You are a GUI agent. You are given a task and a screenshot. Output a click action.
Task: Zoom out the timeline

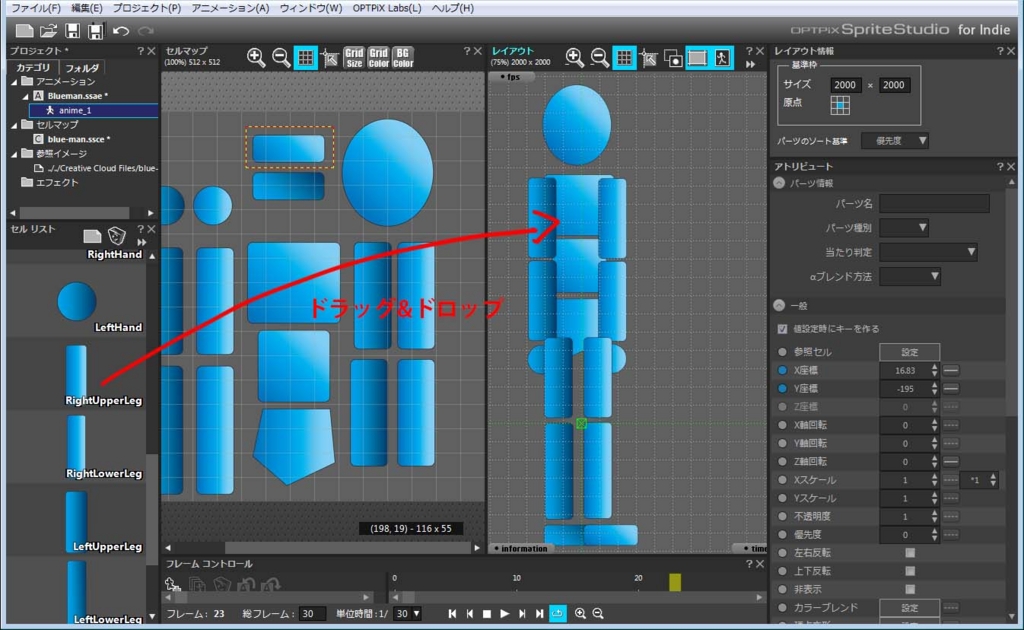(598, 614)
